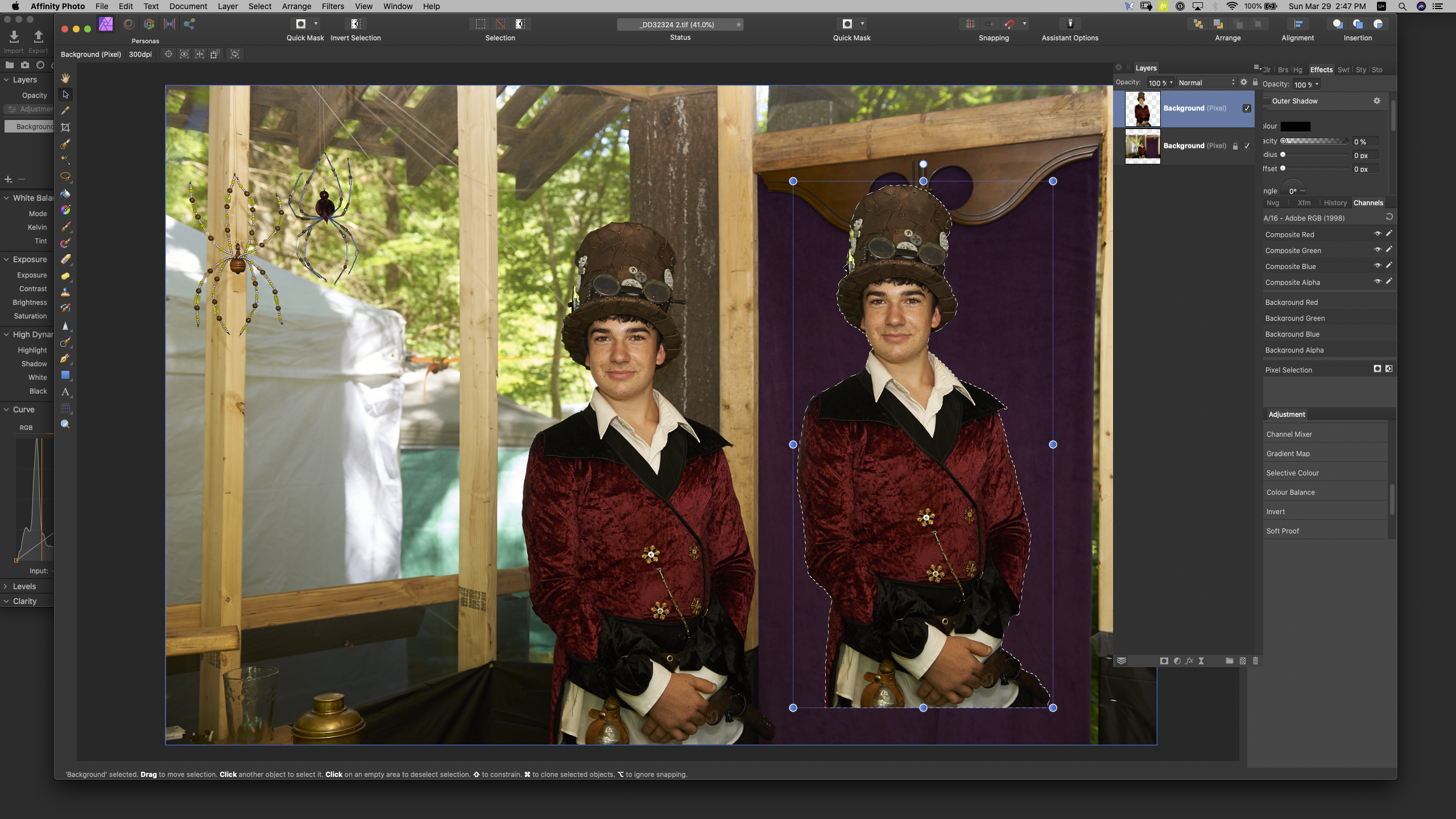Select the Text tool
This screenshot has height=819, width=1456.
point(65,391)
